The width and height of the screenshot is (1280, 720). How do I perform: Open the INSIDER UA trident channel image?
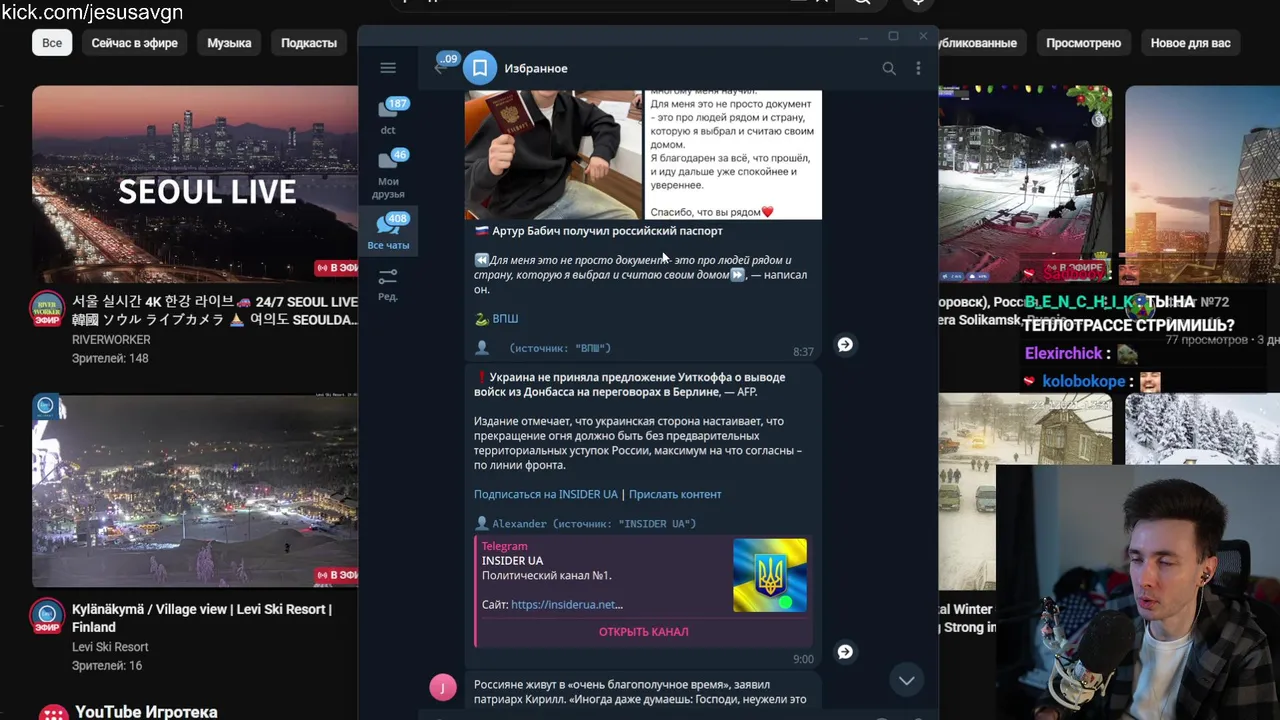coord(770,575)
